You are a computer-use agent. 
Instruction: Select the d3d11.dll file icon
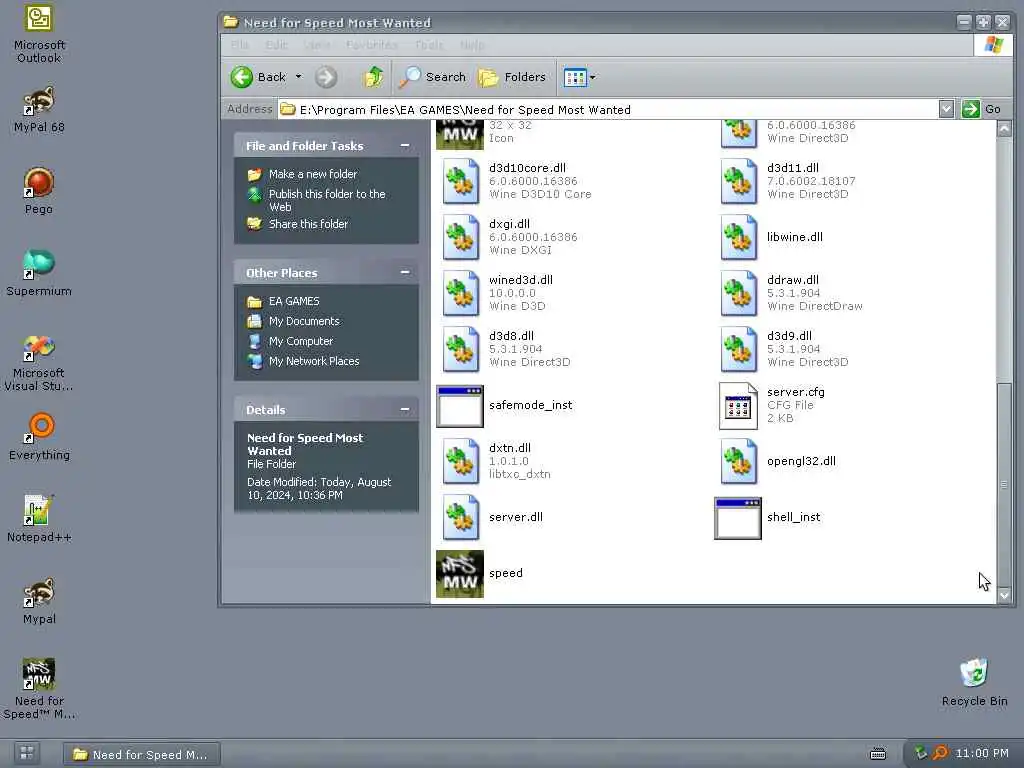[739, 181]
